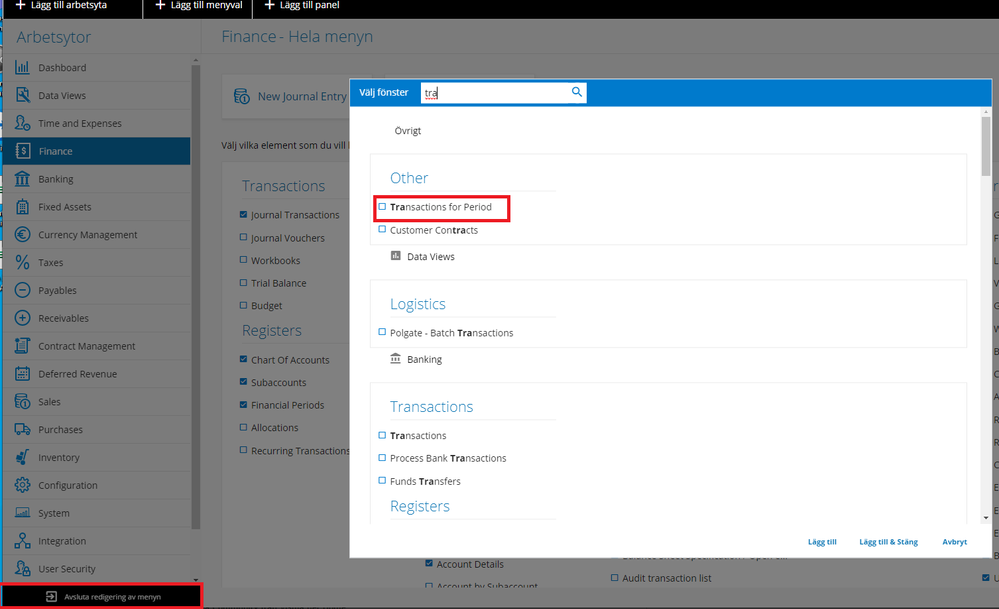999x609 pixels.
Task: Uncheck Journal Transactions checkbox
Action: pyautogui.click(x=243, y=215)
